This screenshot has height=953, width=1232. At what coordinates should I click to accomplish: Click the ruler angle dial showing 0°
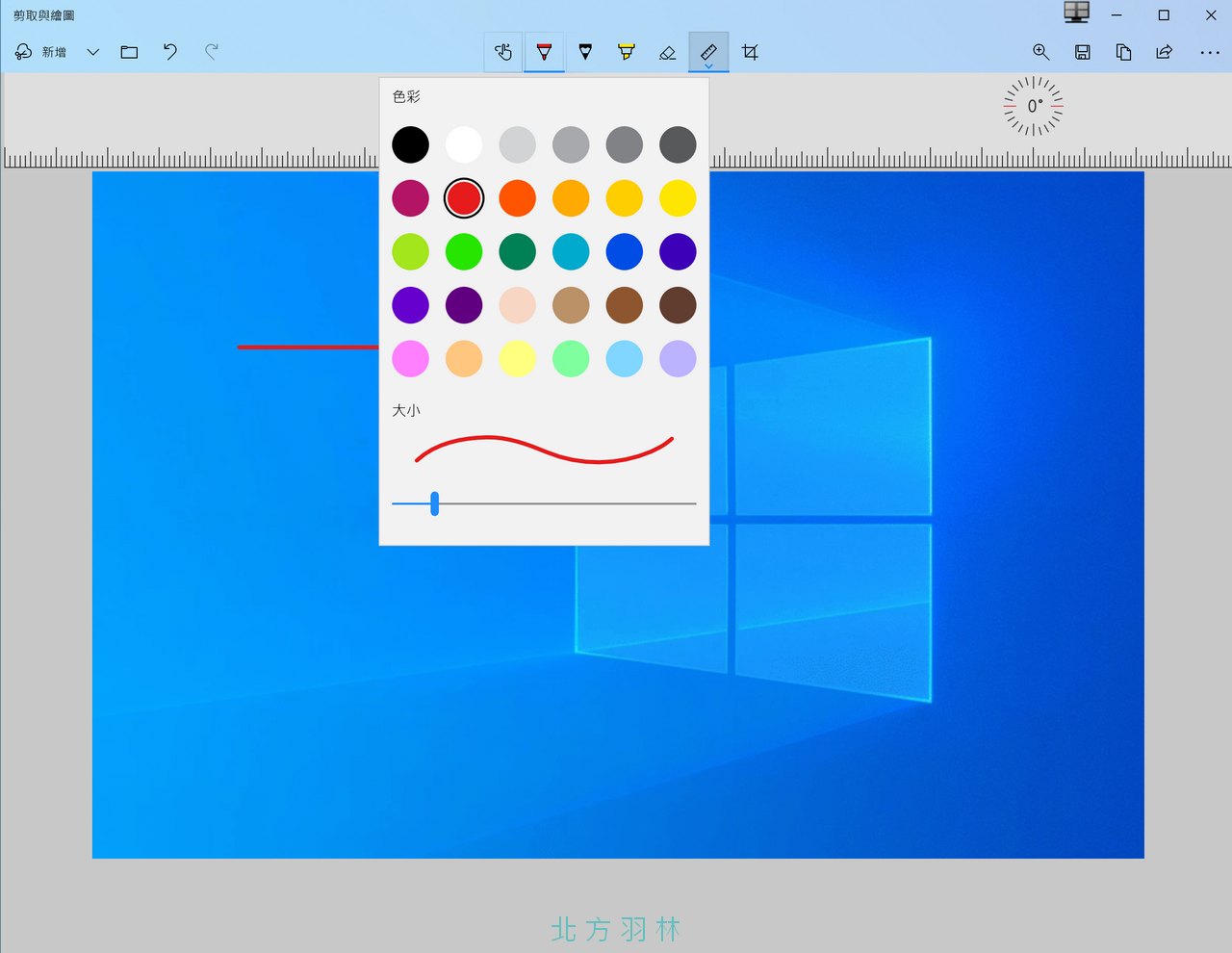tap(1034, 106)
